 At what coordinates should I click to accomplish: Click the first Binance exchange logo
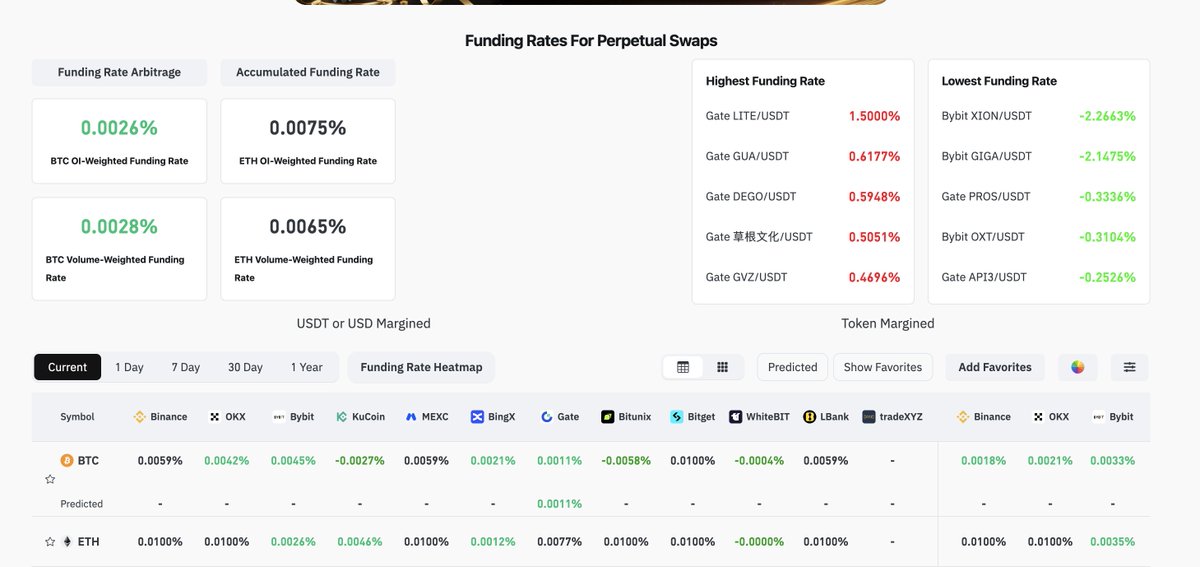[x=140, y=417]
